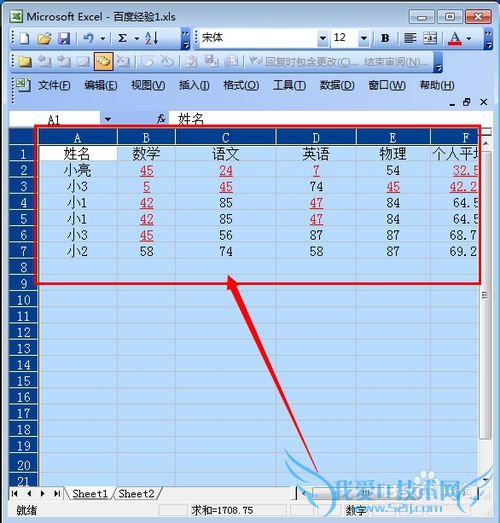Open the 窗口(W) menu
This screenshot has width=500, height=523.
pos(387,85)
